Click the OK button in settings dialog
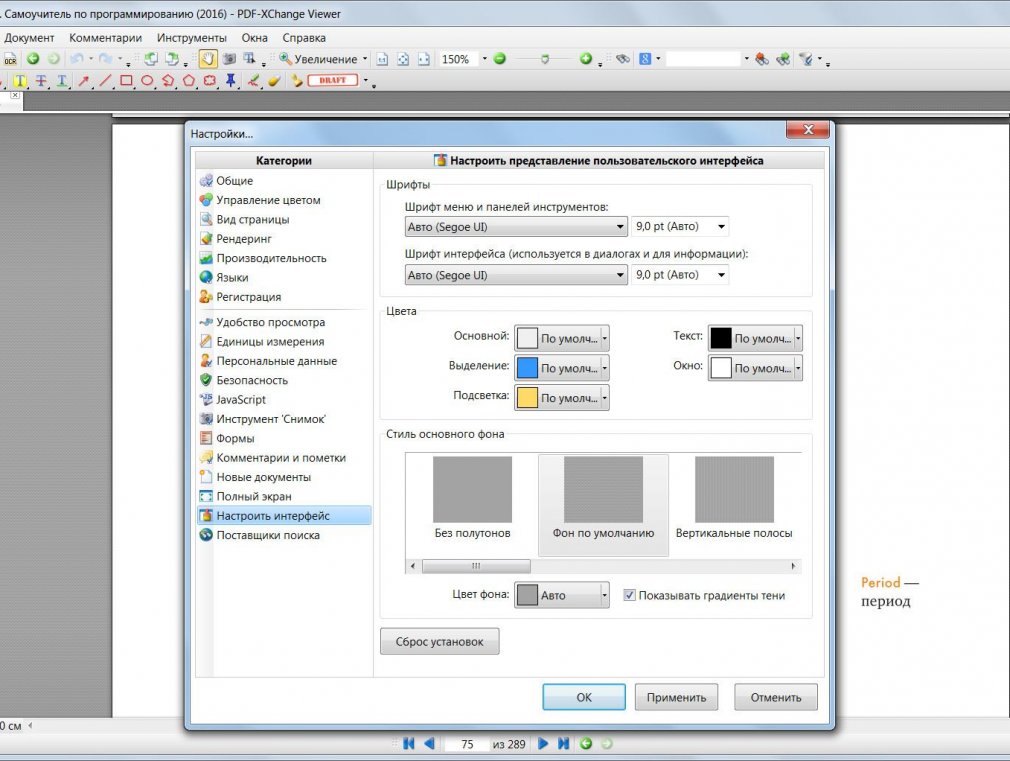This screenshot has height=761, width=1010. (x=584, y=697)
